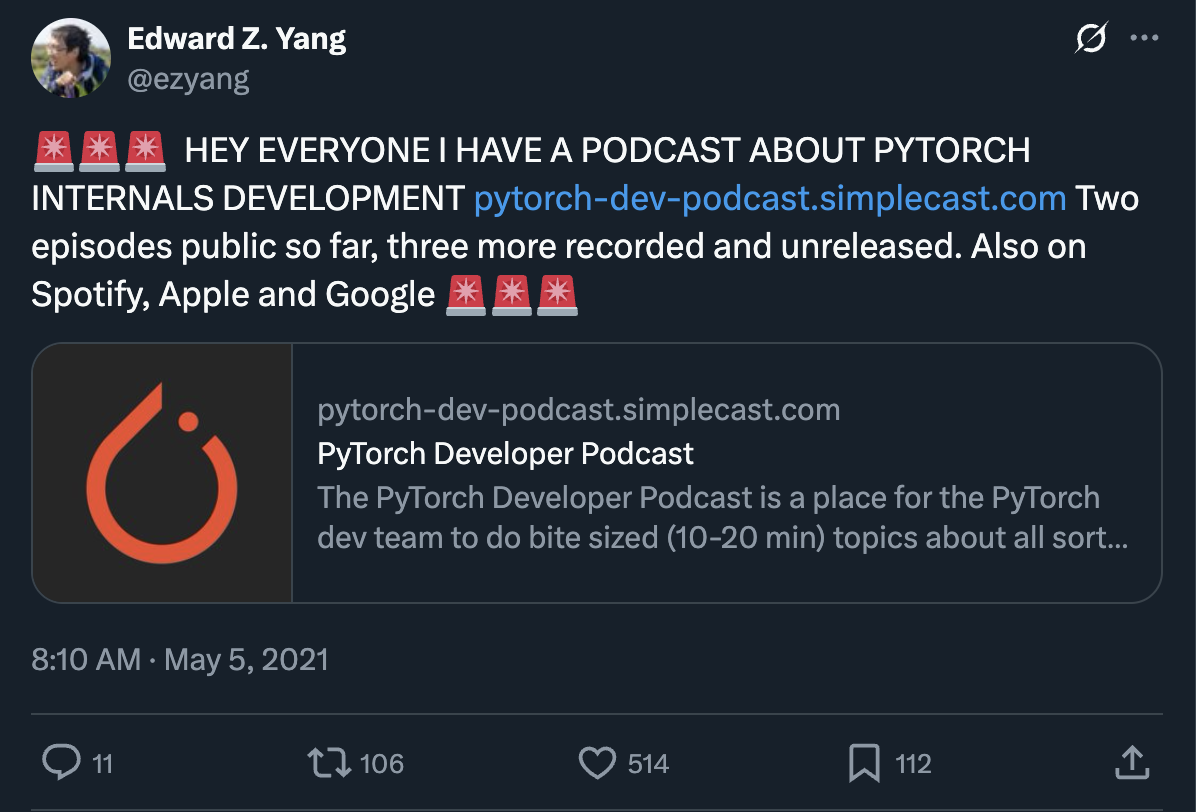
Task: Bookmark the tweet with the bookmark icon
Action: pyautogui.click(x=864, y=762)
